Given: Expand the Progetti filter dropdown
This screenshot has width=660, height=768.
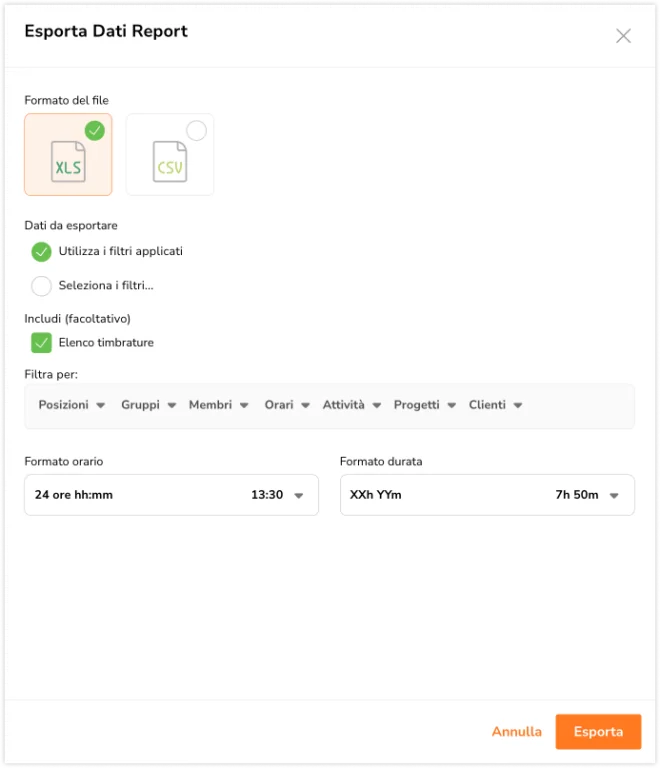Looking at the screenshot, I should (425, 405).
